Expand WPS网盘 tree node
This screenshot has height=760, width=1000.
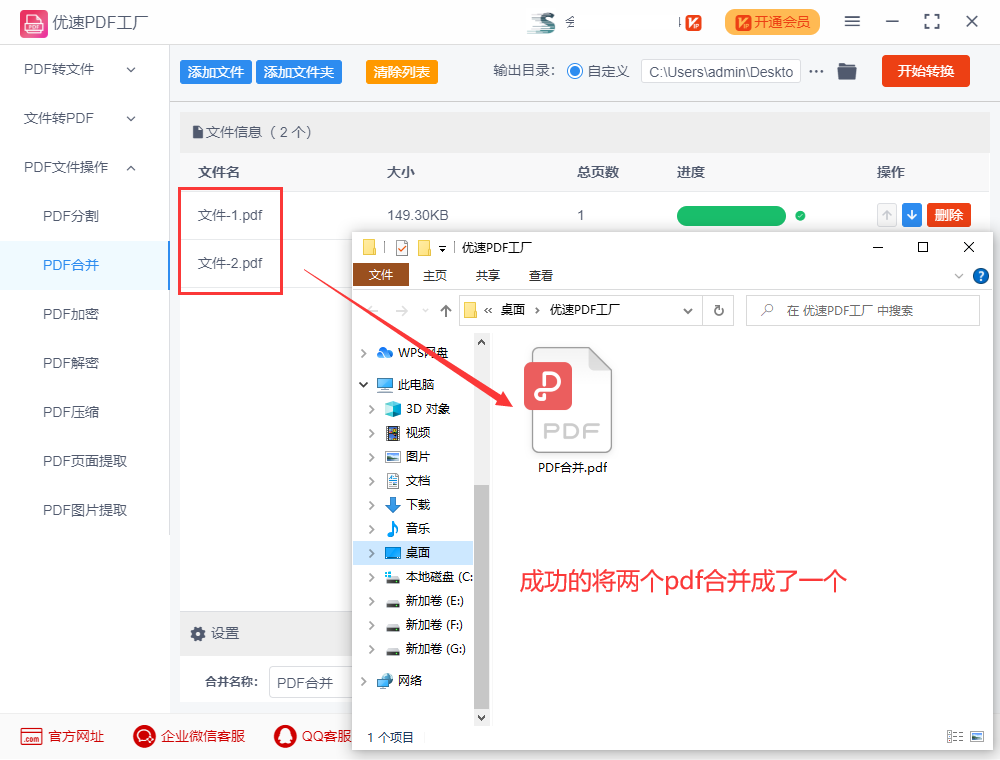tap(364, 353)
